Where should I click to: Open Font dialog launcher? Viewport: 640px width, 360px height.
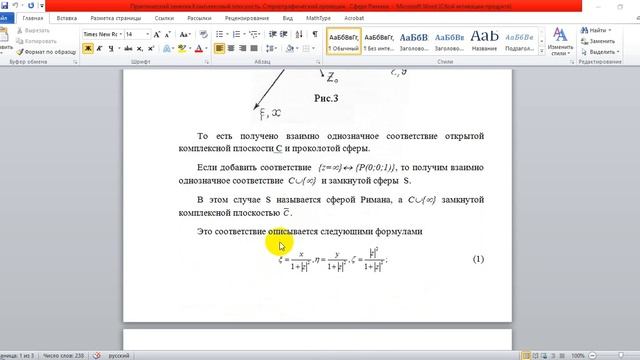(x=207, y=62)
